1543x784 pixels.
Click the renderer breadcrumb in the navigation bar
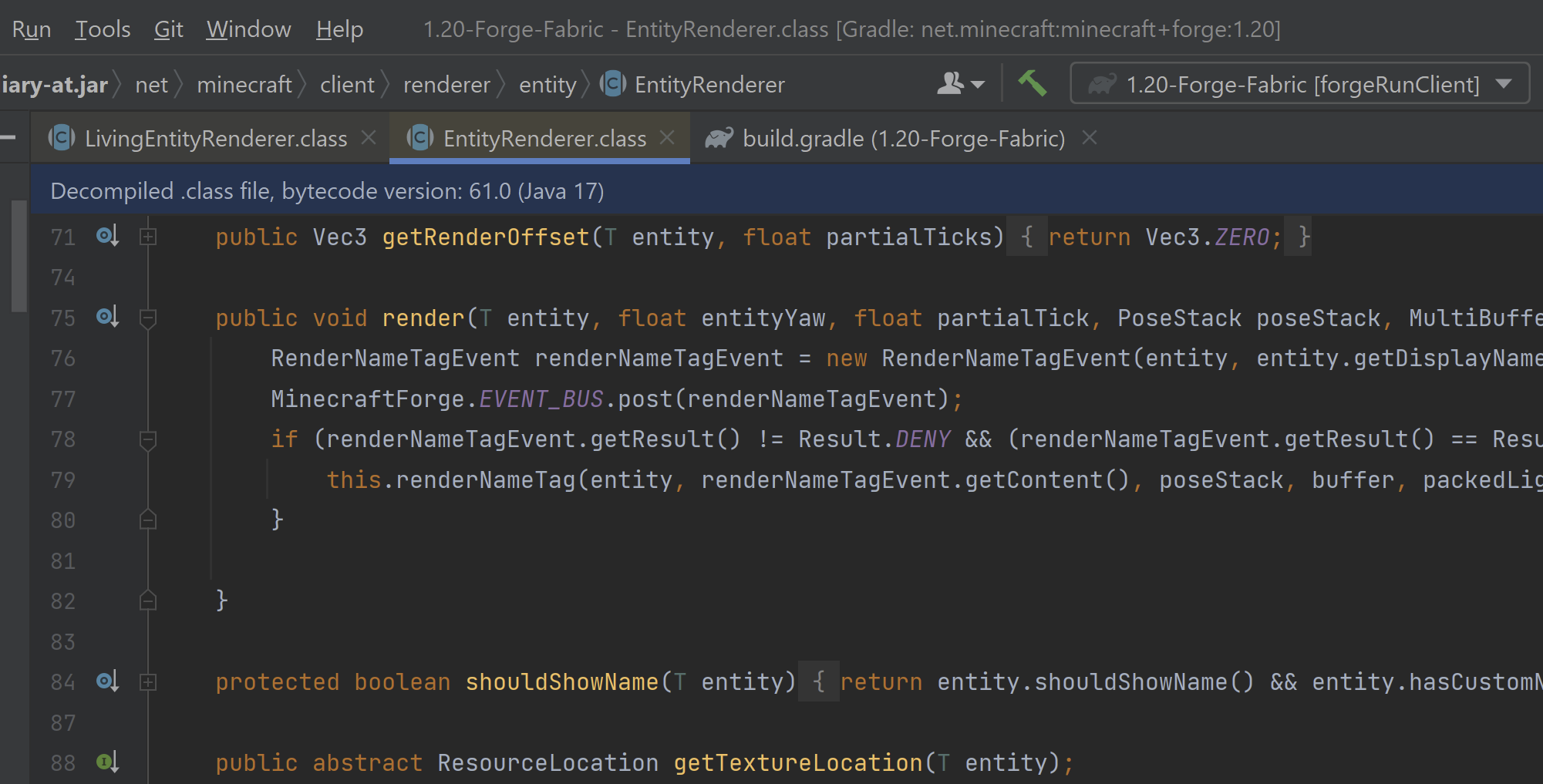coord(446,84)
